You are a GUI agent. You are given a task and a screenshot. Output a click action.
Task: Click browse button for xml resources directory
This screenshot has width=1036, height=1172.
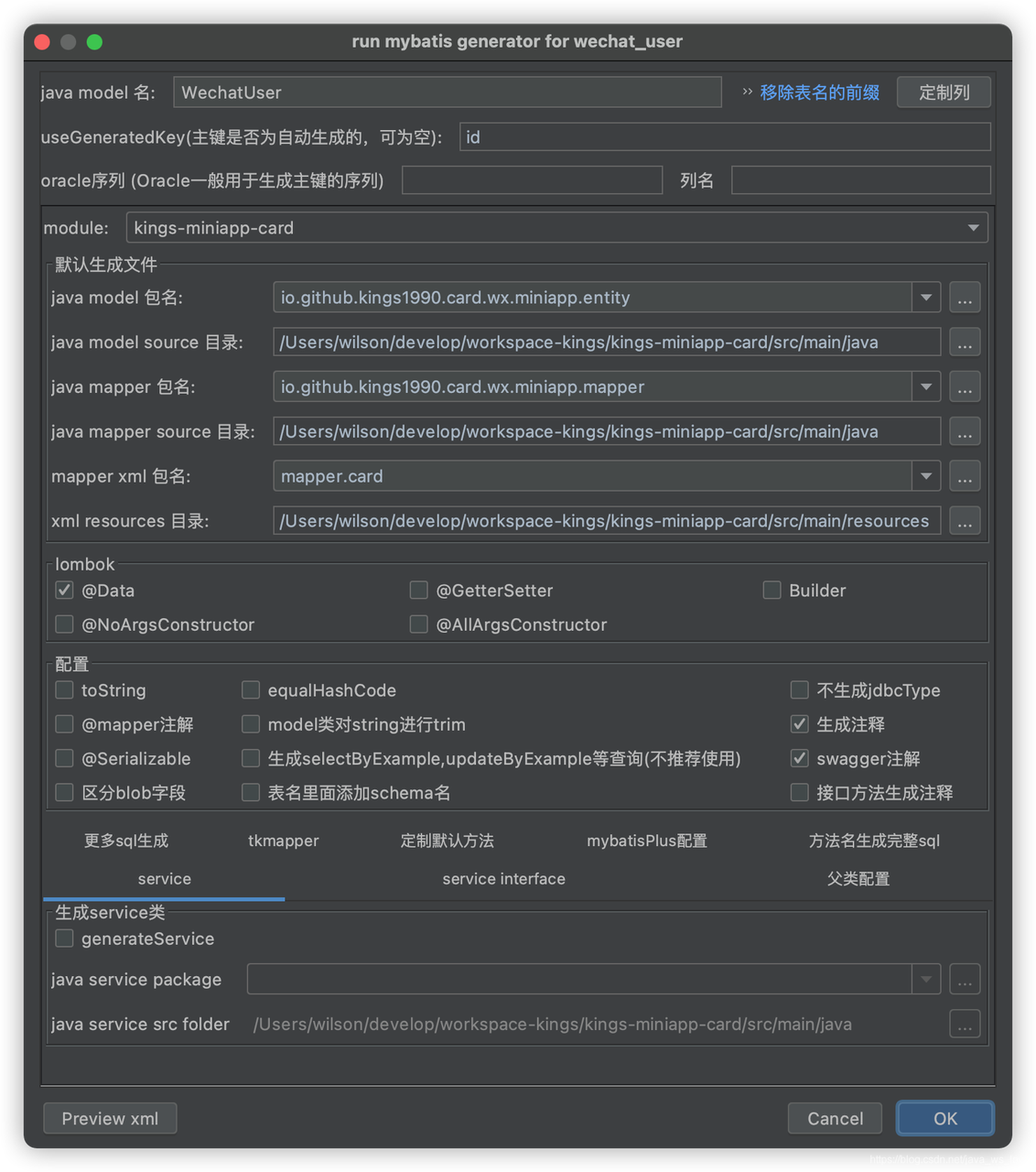pyautogui.click(x=965, y=521)
